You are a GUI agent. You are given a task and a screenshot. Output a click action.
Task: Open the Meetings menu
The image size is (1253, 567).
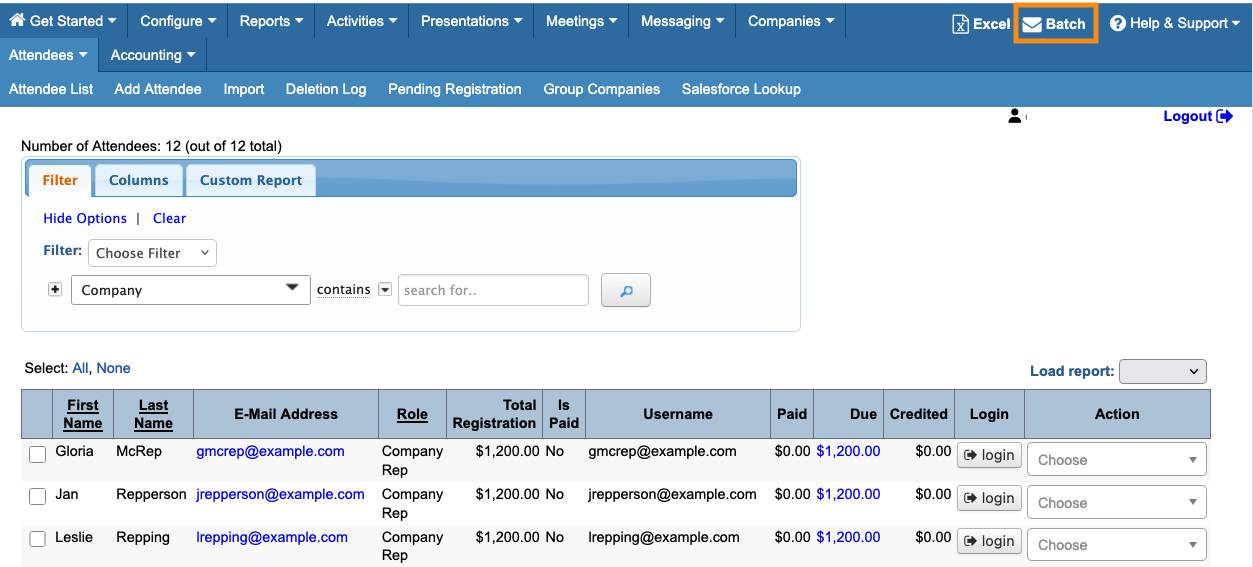[x=581, y=21]
